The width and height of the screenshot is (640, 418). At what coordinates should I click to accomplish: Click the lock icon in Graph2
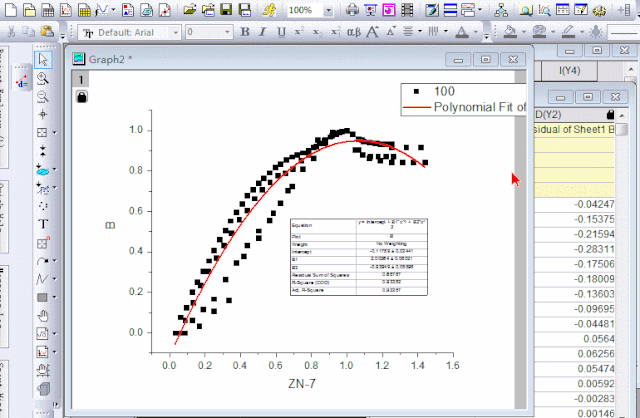(82, 96)
